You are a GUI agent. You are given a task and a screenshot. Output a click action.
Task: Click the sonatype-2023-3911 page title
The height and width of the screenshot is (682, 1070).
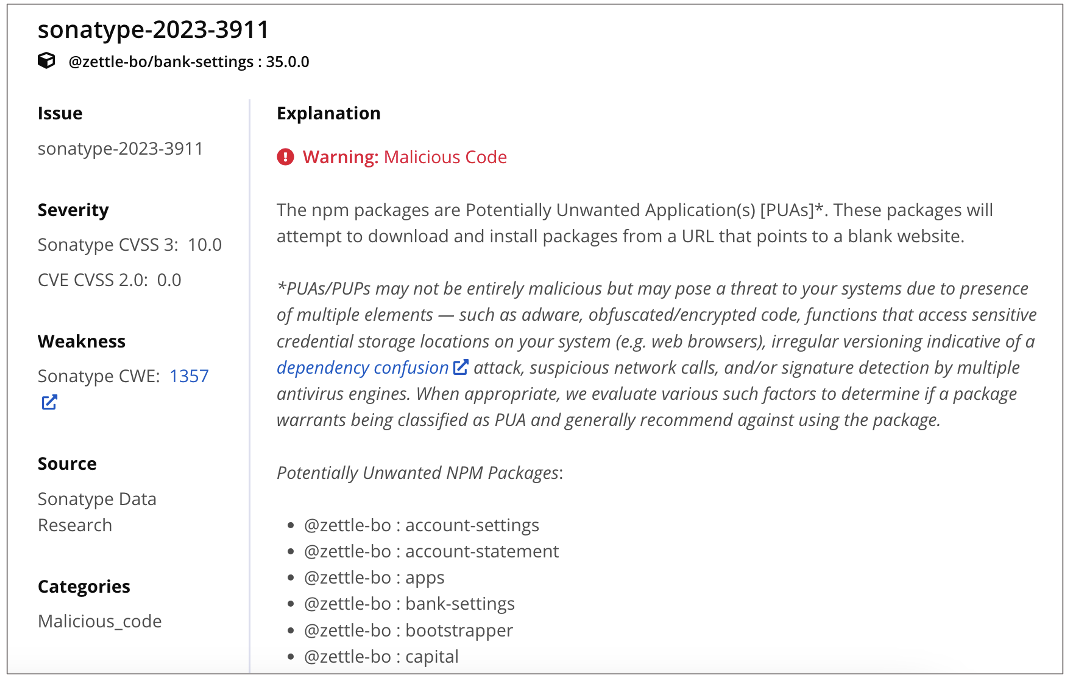[x=153, y=29]
